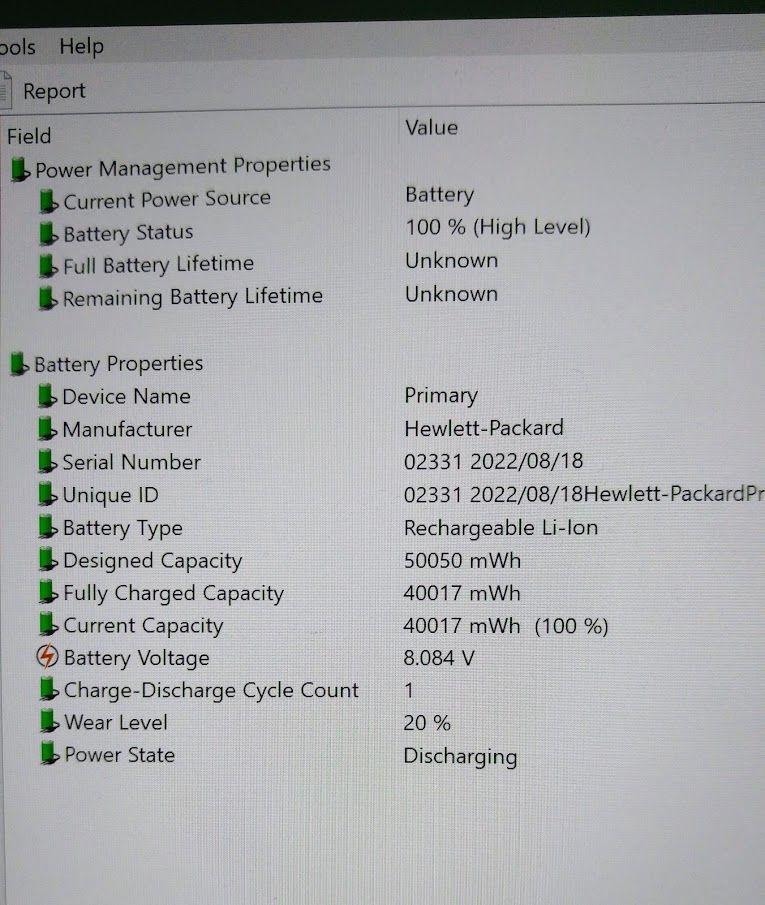Image resolution: width=765 pixels, height=905 pixels.
Task: Select the Battery Voltage field label
Action: (137, 659)
